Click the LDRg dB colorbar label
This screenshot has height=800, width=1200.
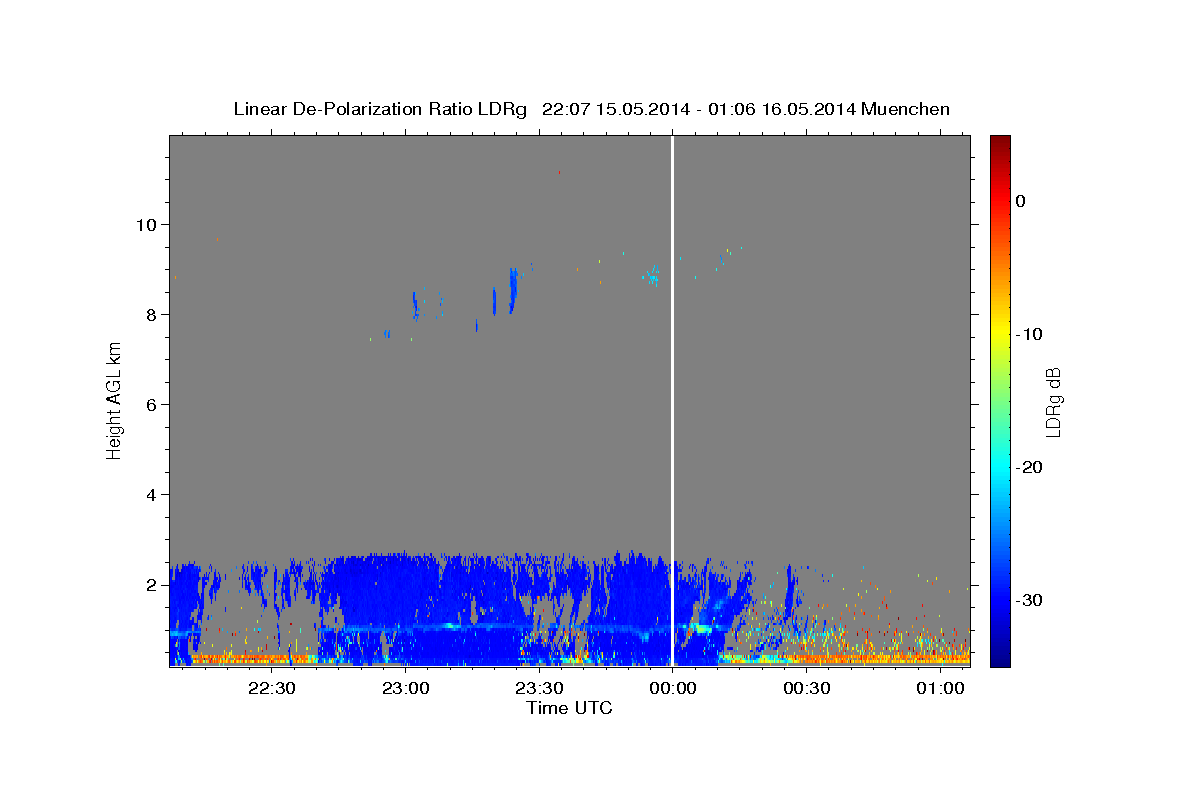(x=1053, y=401)
